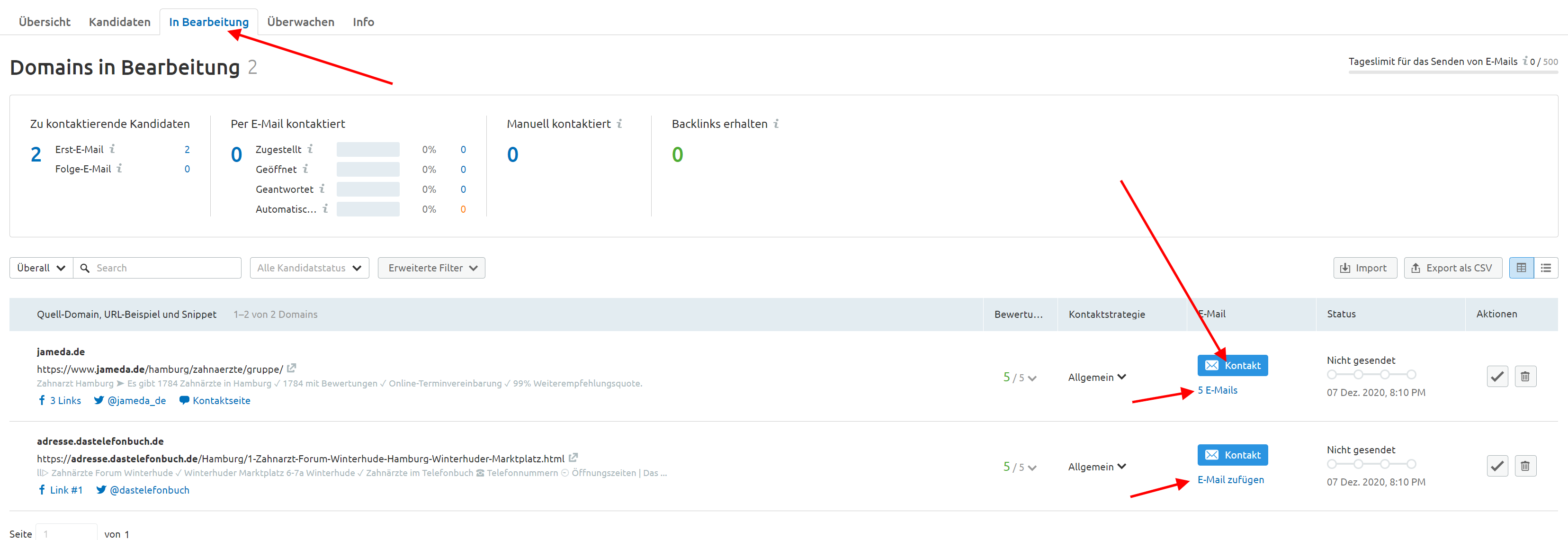Open Alle Kandidatstatus dropdown

(309, 268)
